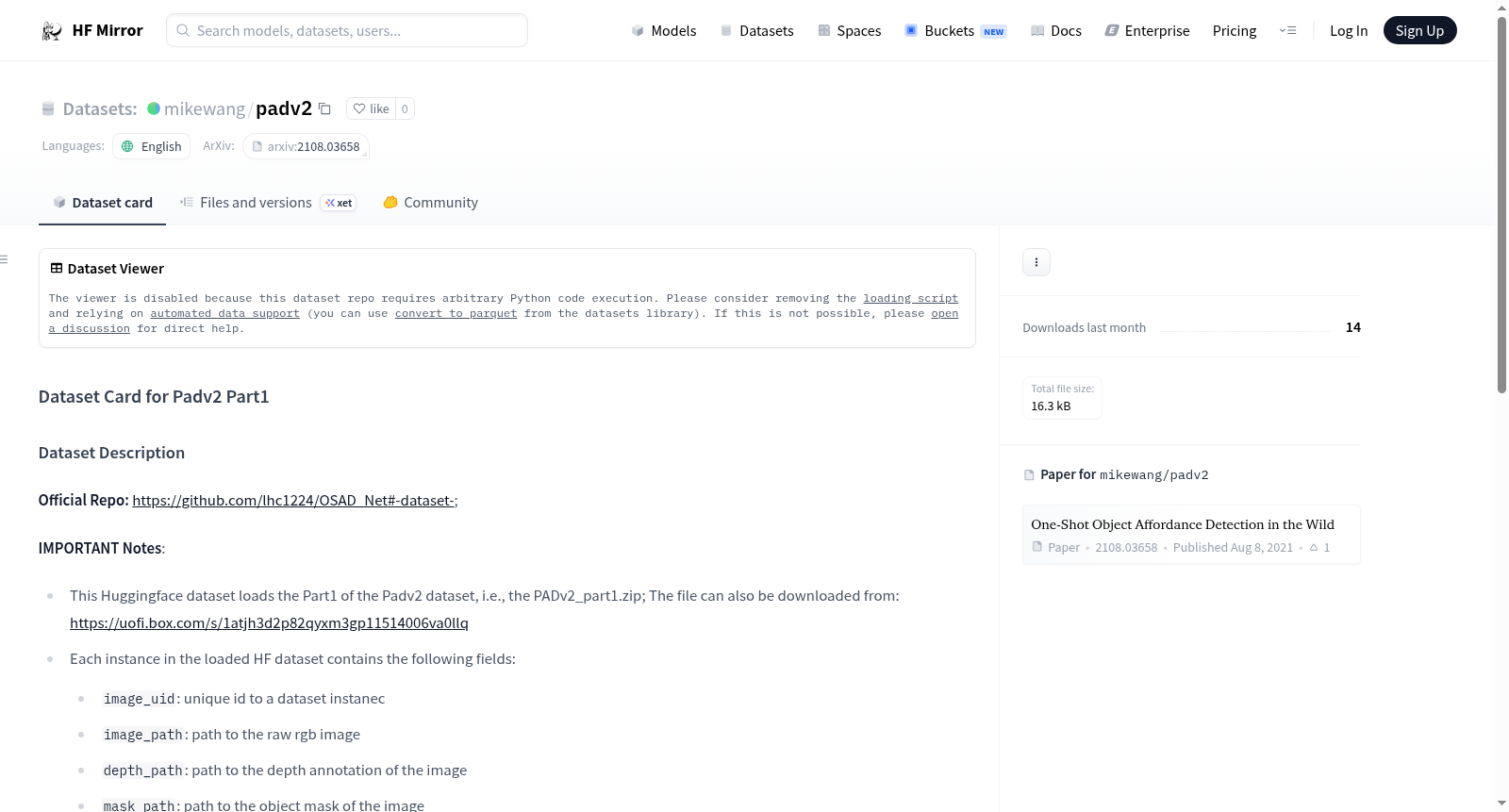Like the padv2 dataset
The width and height of the screenshot is (1509, 812).
tap(371, 108)
